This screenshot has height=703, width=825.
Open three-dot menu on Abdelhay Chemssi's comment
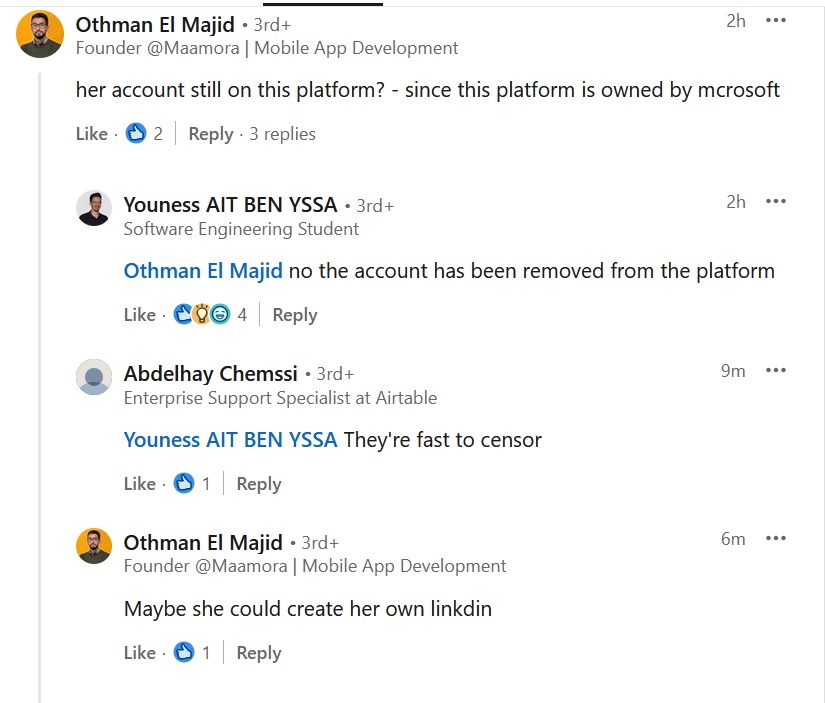776,371
